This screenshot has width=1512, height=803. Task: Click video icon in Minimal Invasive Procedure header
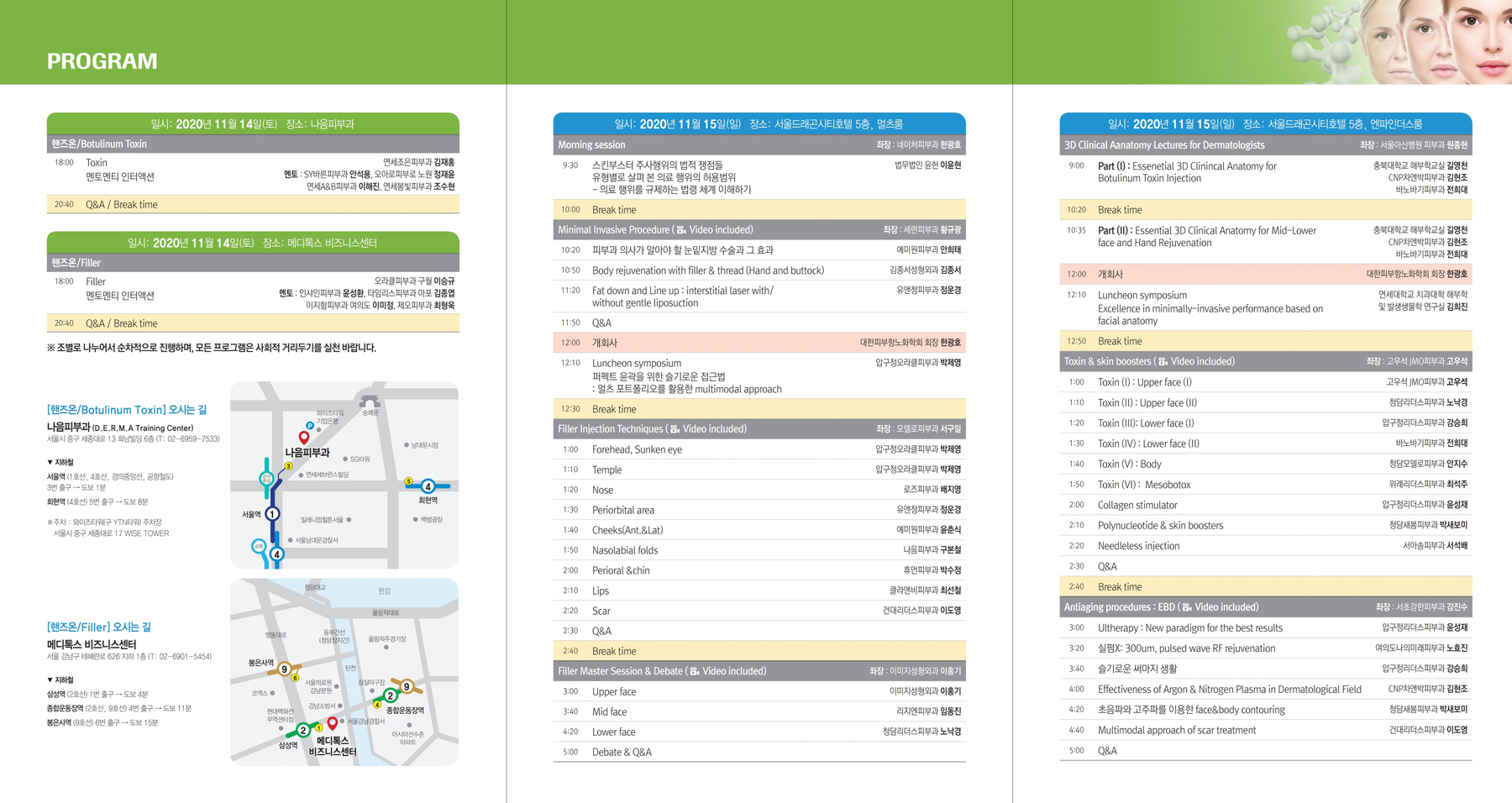click(681, 230)
